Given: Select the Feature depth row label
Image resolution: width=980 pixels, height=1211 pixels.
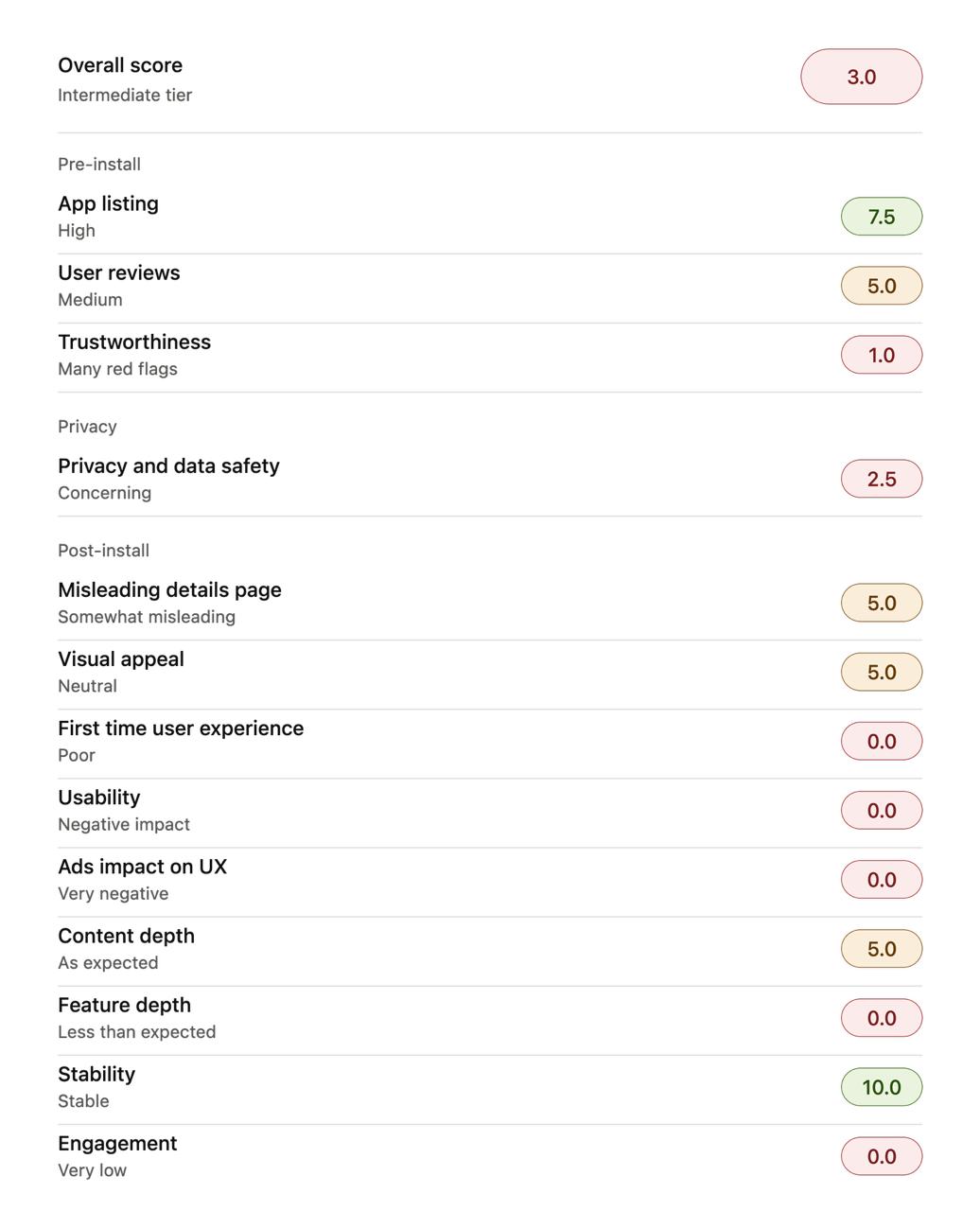Looking at the screenshot, I should (124, 1005).
